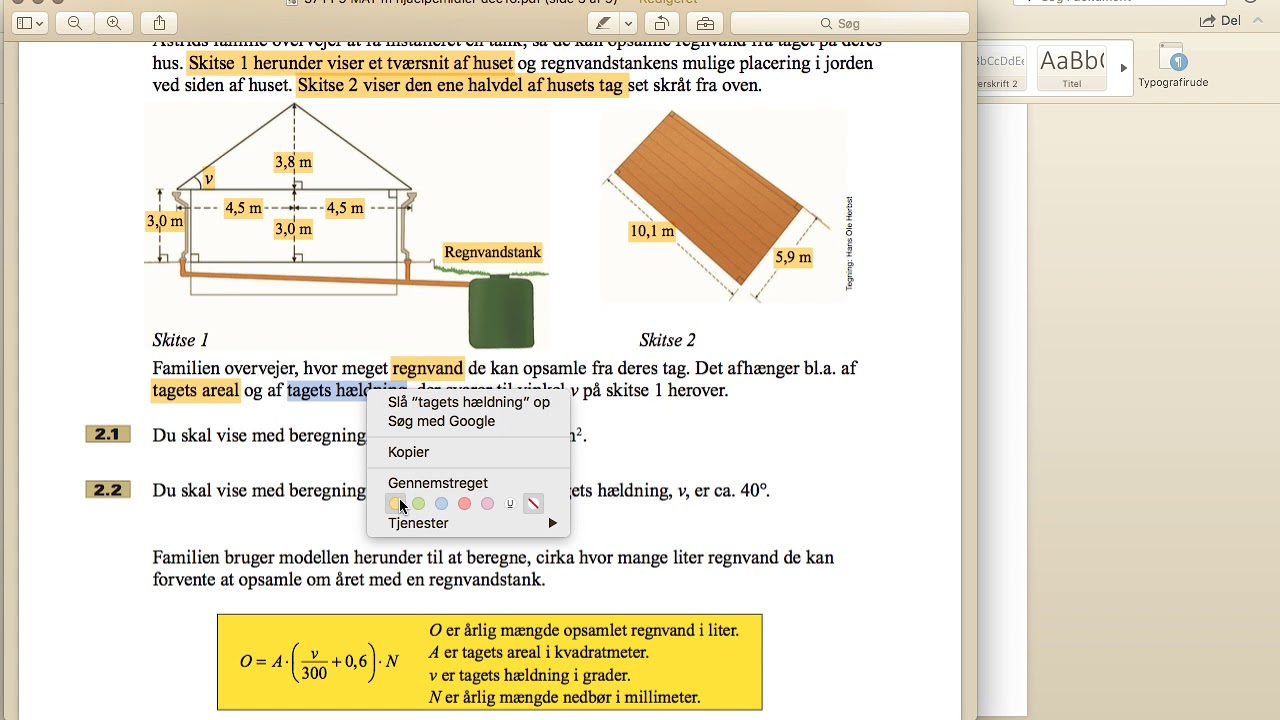This screenshot has width=1280, height=720.
Task: Click the formula O = A·(v/300+0,6)·N
Action: pos(320,661)
